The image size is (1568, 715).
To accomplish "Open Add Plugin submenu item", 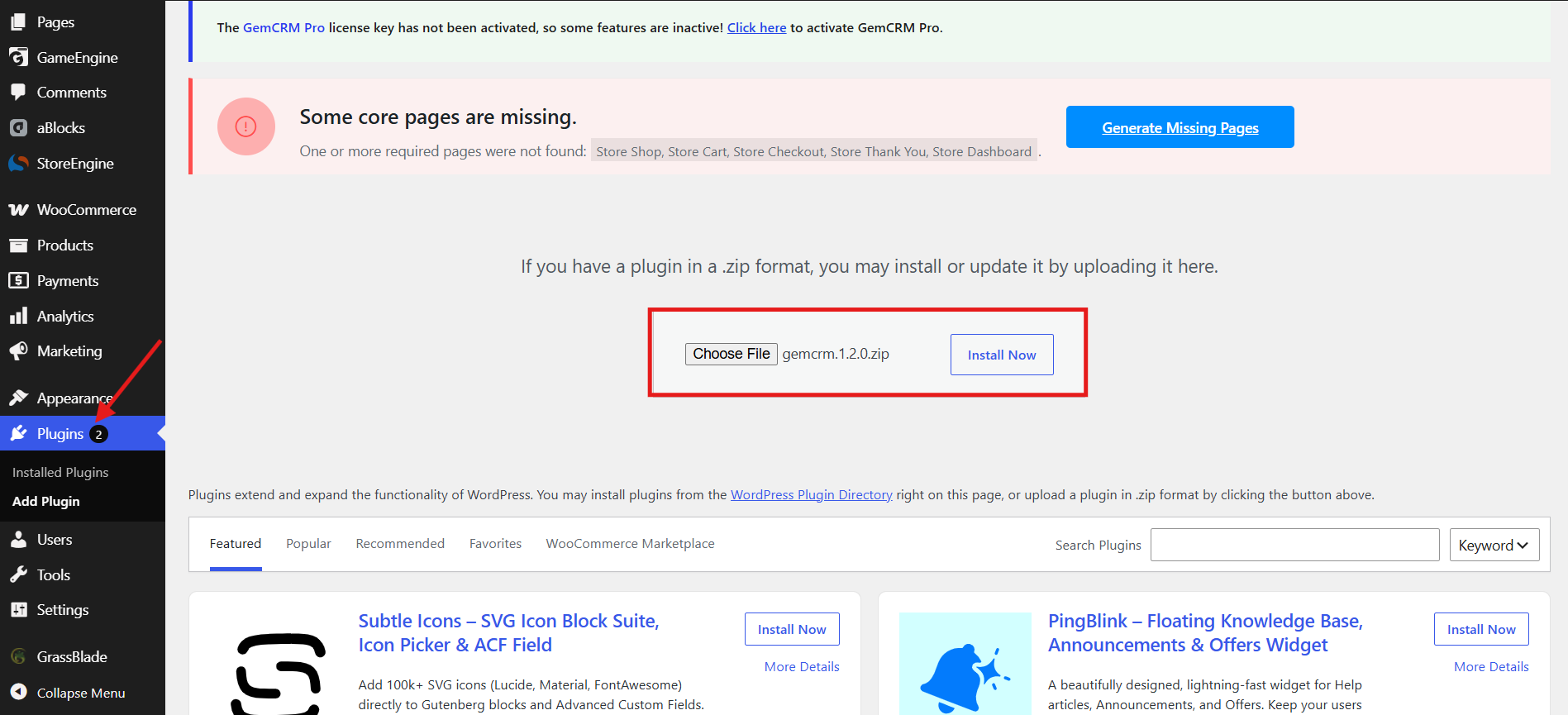I will (46, 502).
